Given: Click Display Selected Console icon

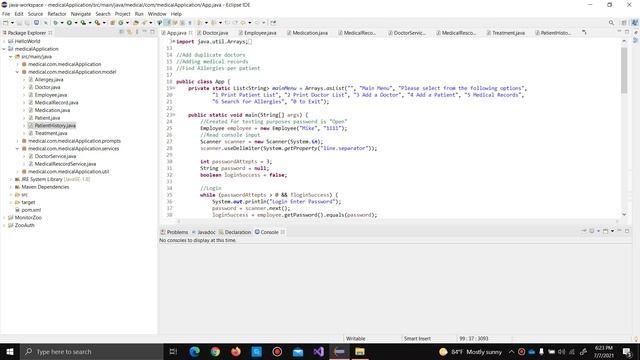Looking at the screenshot, I should [x=592, y=231].
